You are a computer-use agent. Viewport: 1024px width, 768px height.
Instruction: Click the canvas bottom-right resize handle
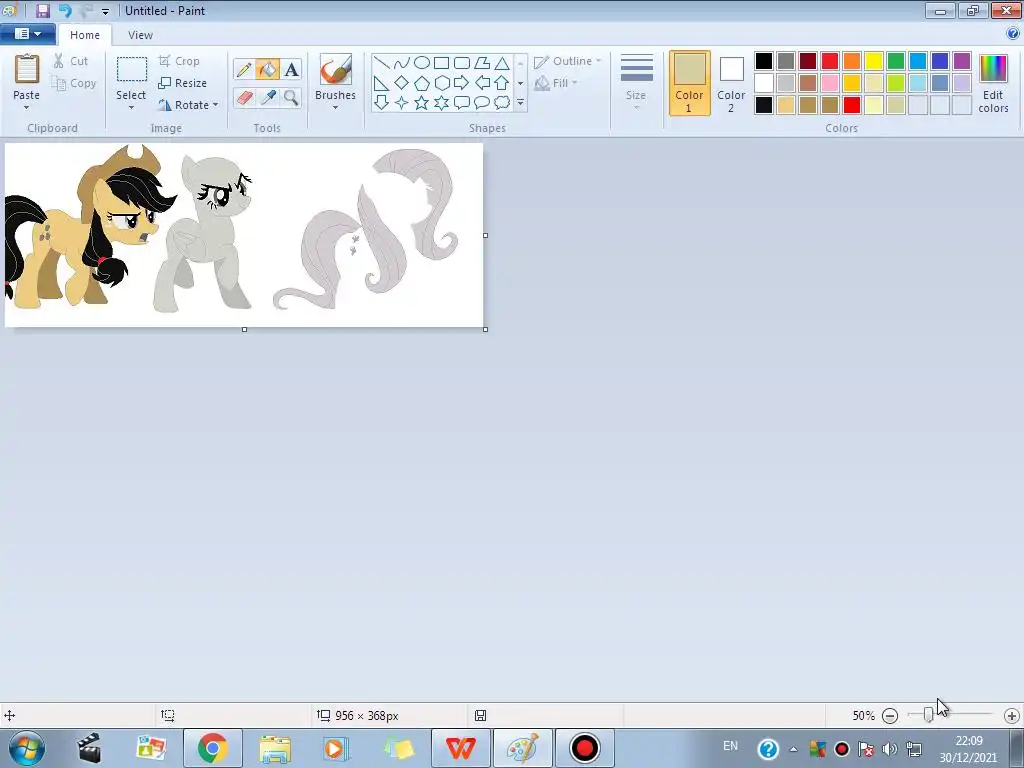point(485,329)
